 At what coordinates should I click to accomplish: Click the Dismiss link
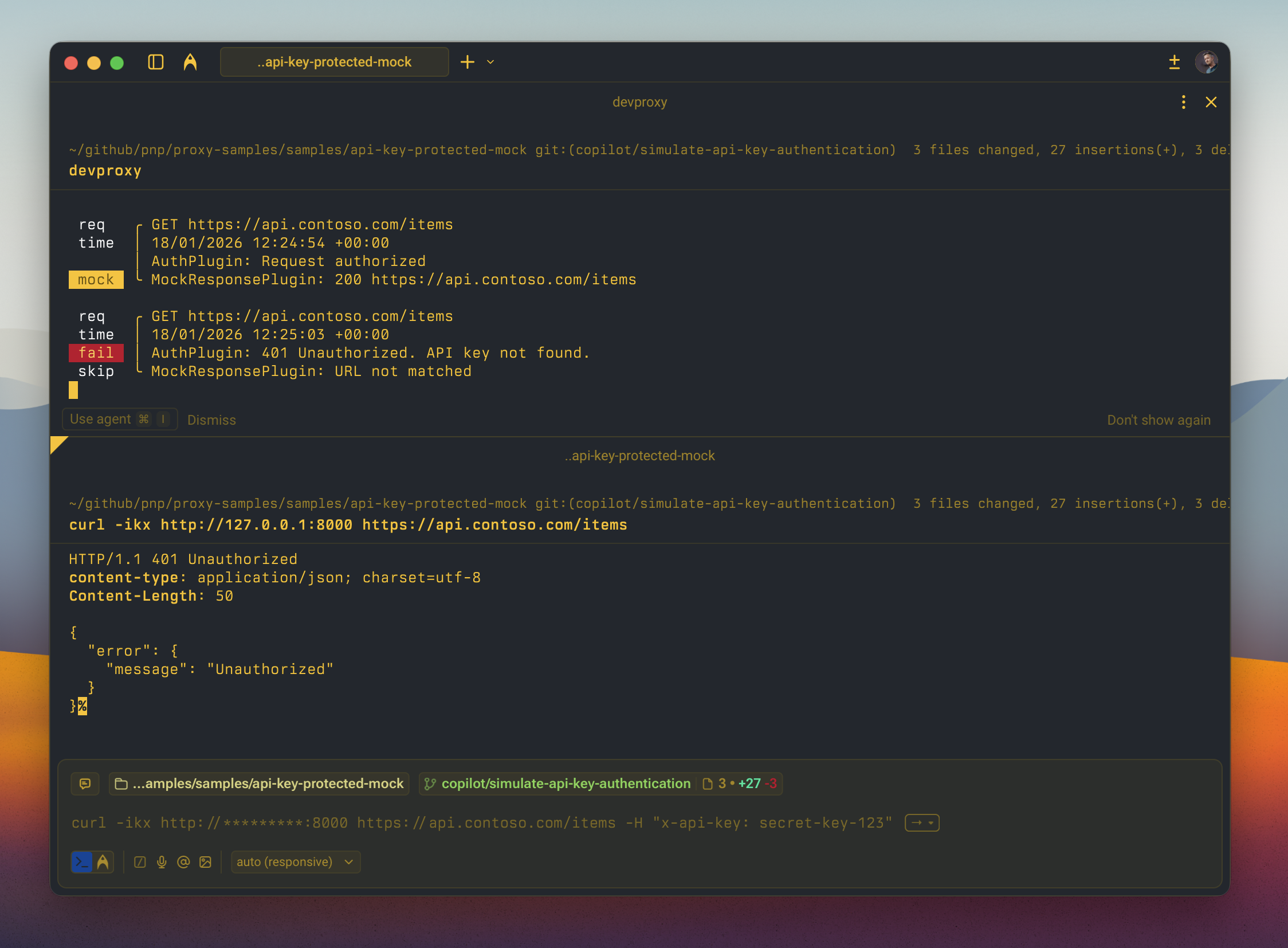click(211, 420)
